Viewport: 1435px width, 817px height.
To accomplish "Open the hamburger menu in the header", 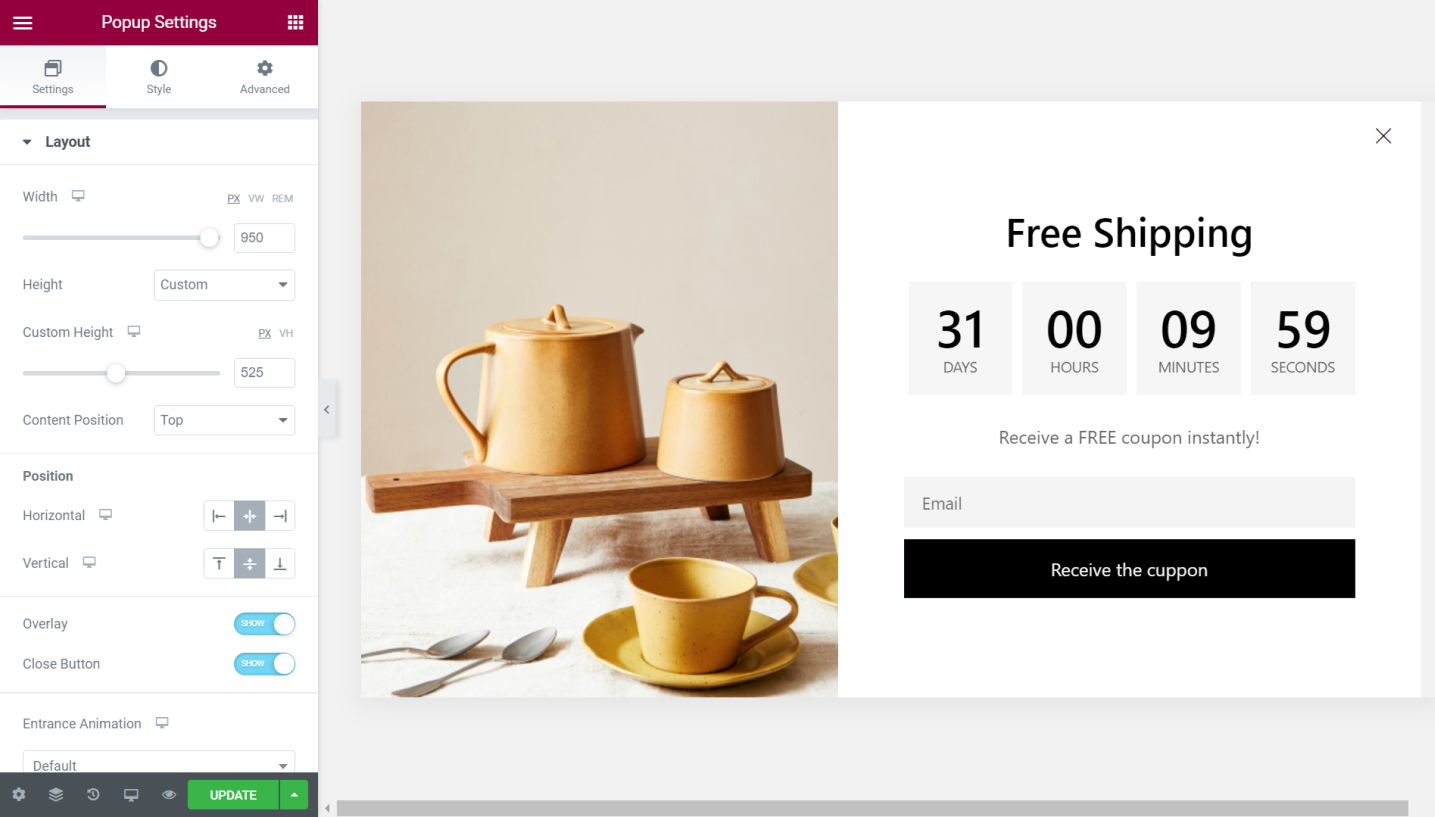I will click(22, 22).
